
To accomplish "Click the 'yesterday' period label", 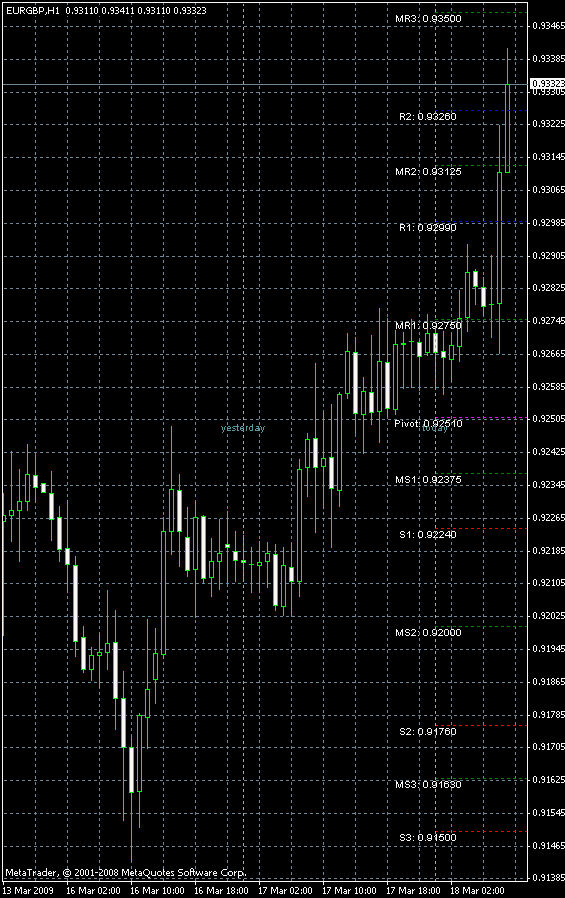I will 243,428.
